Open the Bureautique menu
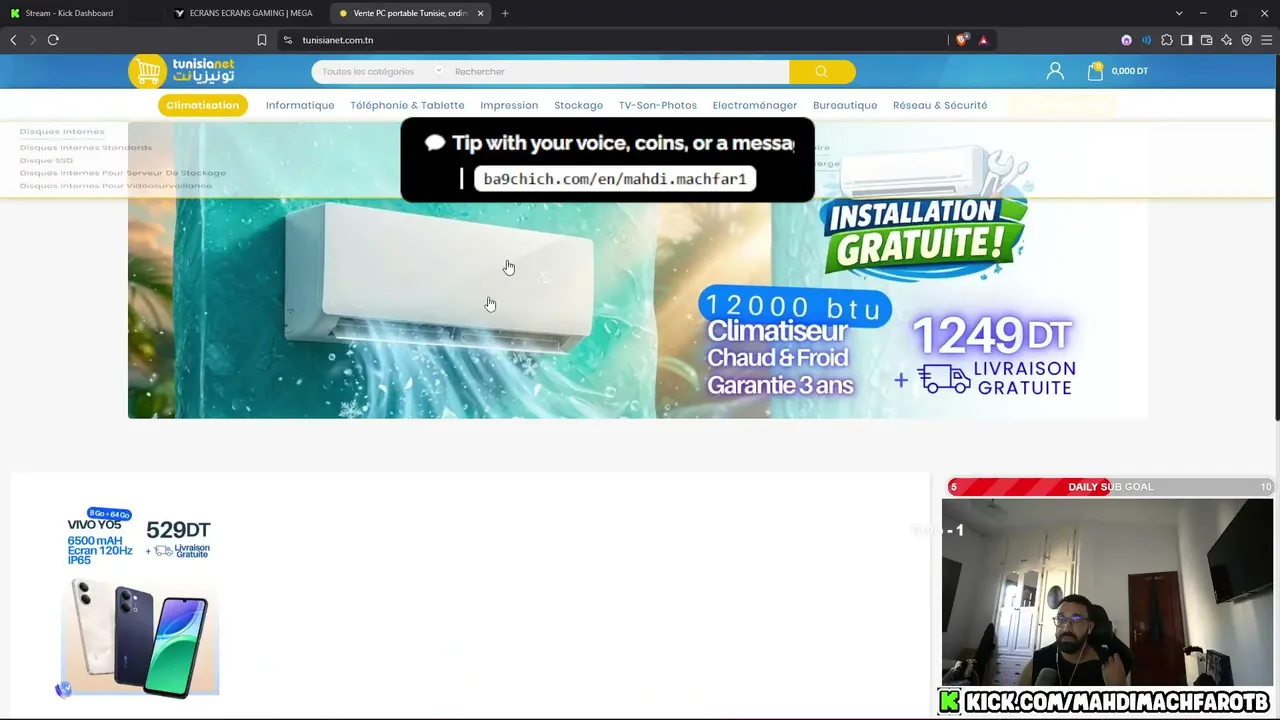 click(x=845, y=105)
